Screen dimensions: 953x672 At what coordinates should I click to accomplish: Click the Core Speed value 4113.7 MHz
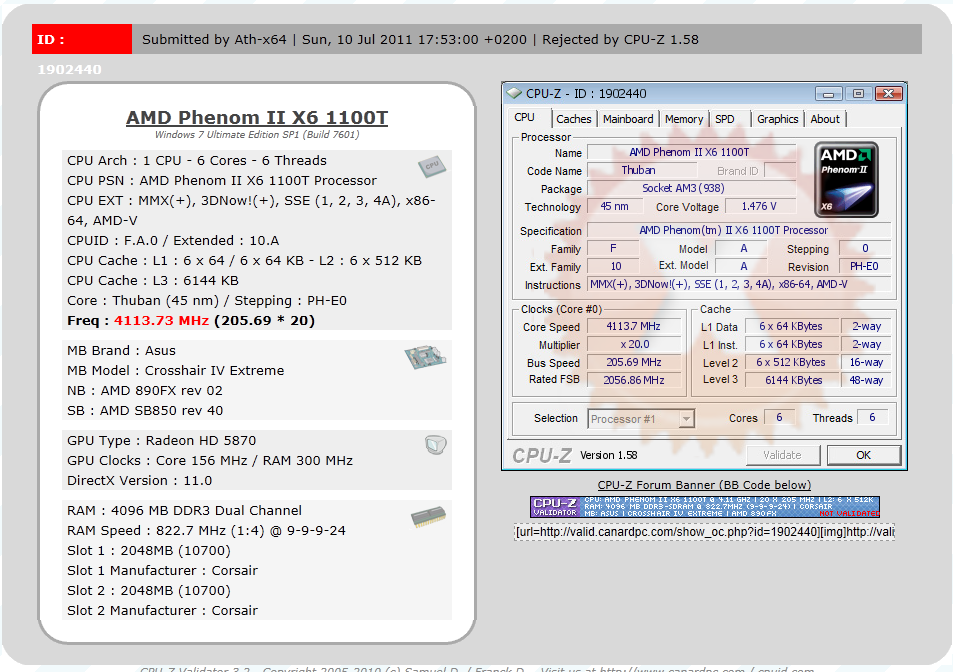point(633,326)
